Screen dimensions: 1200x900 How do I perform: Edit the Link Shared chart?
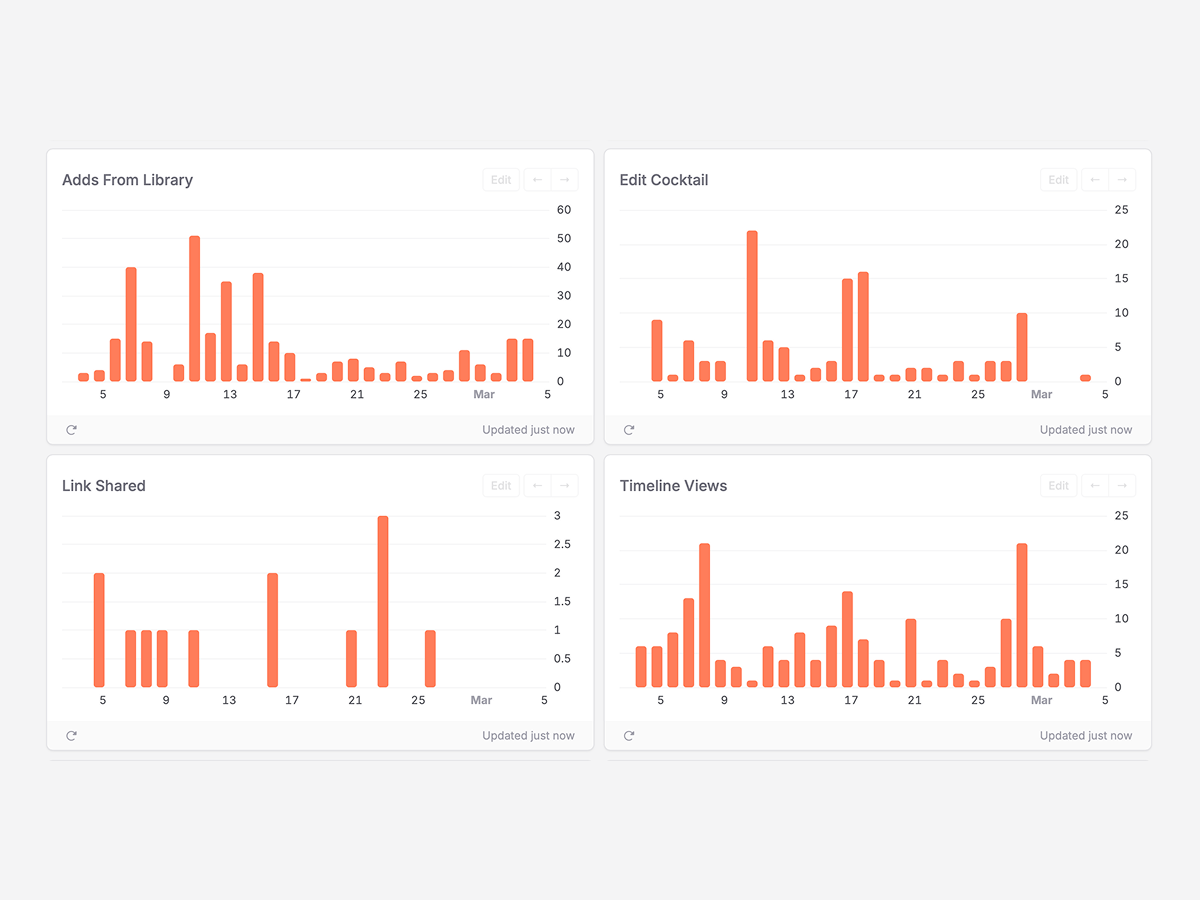pyautogui.click(x=501, y=486)
